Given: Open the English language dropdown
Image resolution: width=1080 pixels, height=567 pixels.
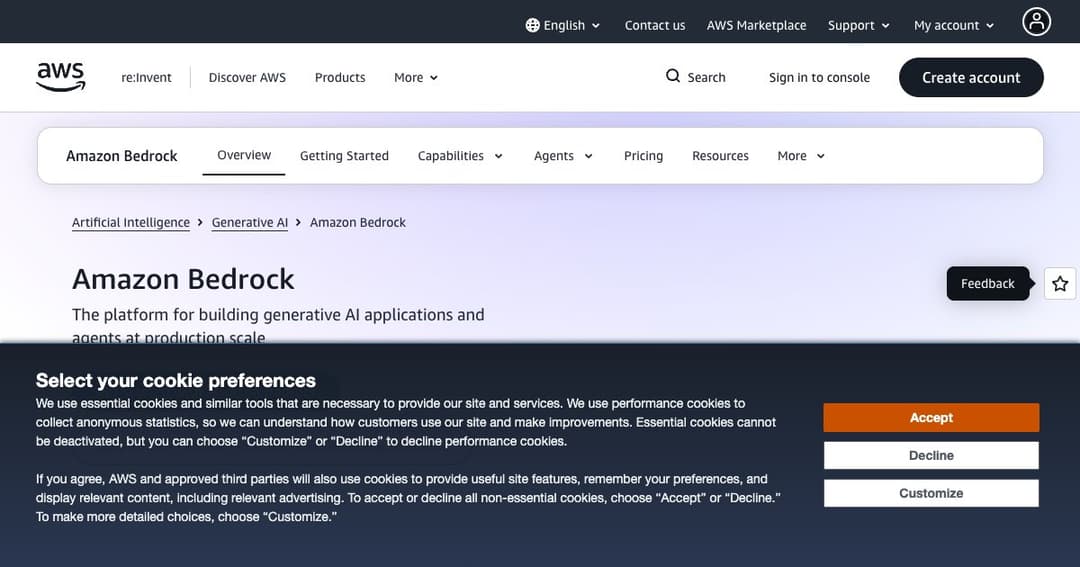Looking at the screenshot, I should (563, 25).
